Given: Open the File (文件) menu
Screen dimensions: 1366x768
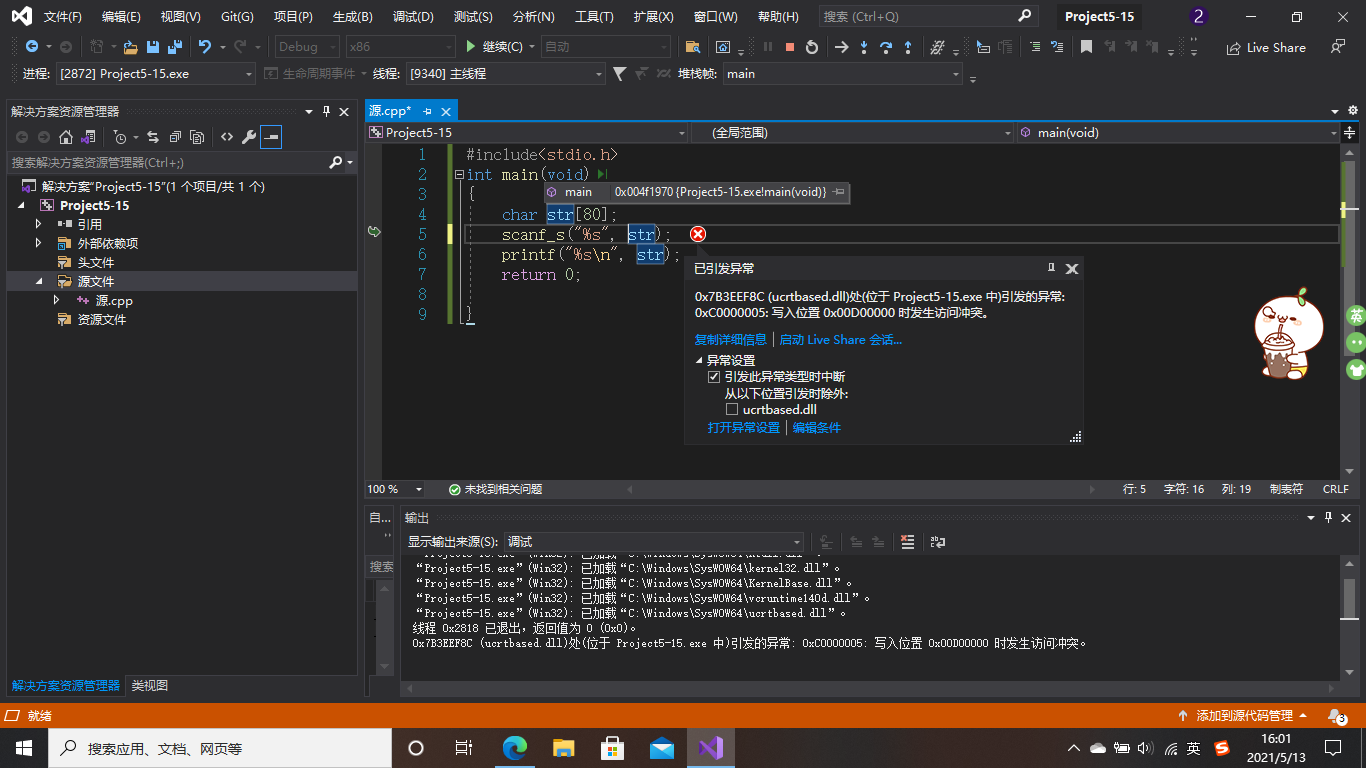Looking at the screenshot, I should coord(62,17).
